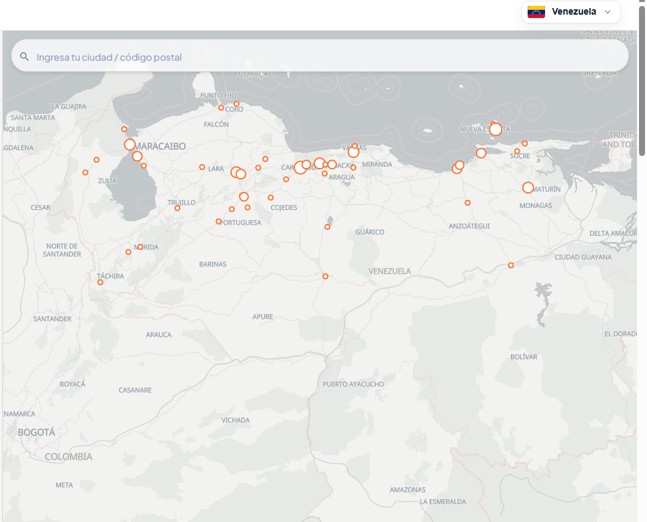Select the small marker left of Miranda label
The image size is (647, 522).
click(x=353, y=168)
